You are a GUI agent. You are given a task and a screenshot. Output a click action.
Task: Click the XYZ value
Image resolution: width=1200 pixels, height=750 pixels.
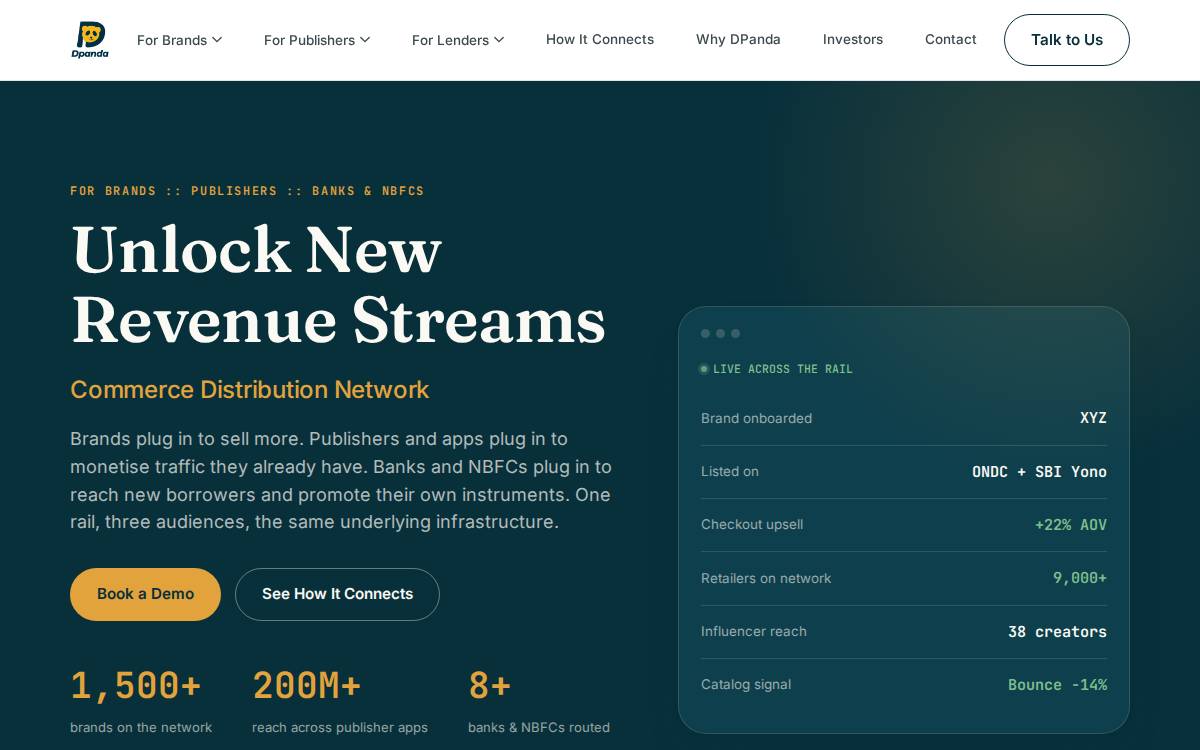coord(1093,418)
